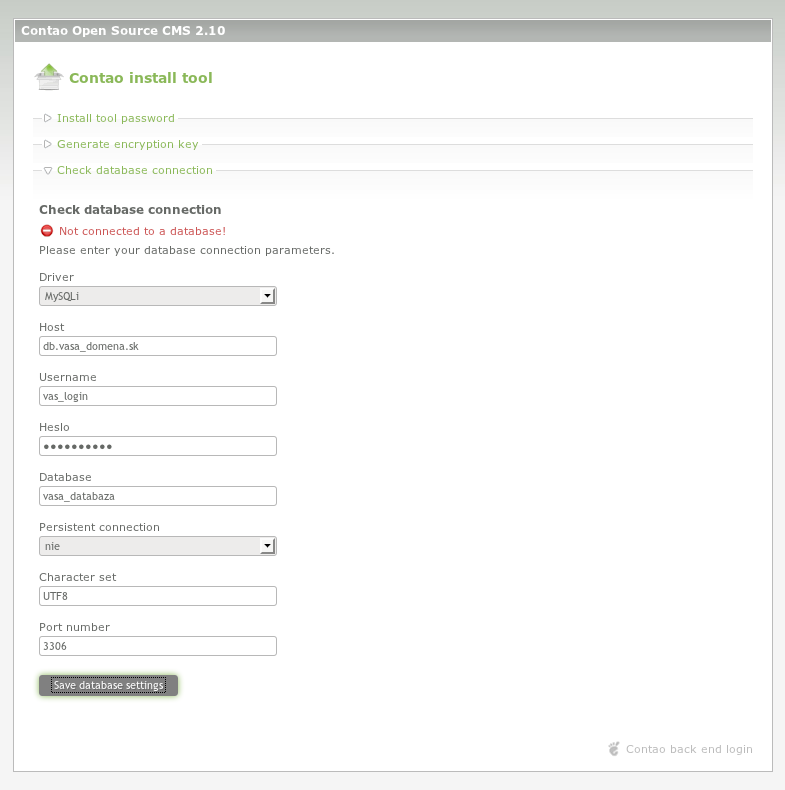Click the red not-connected error icon
Viewport: 785px width, 790px height.
pyautogui.click(x=47, y=231)
